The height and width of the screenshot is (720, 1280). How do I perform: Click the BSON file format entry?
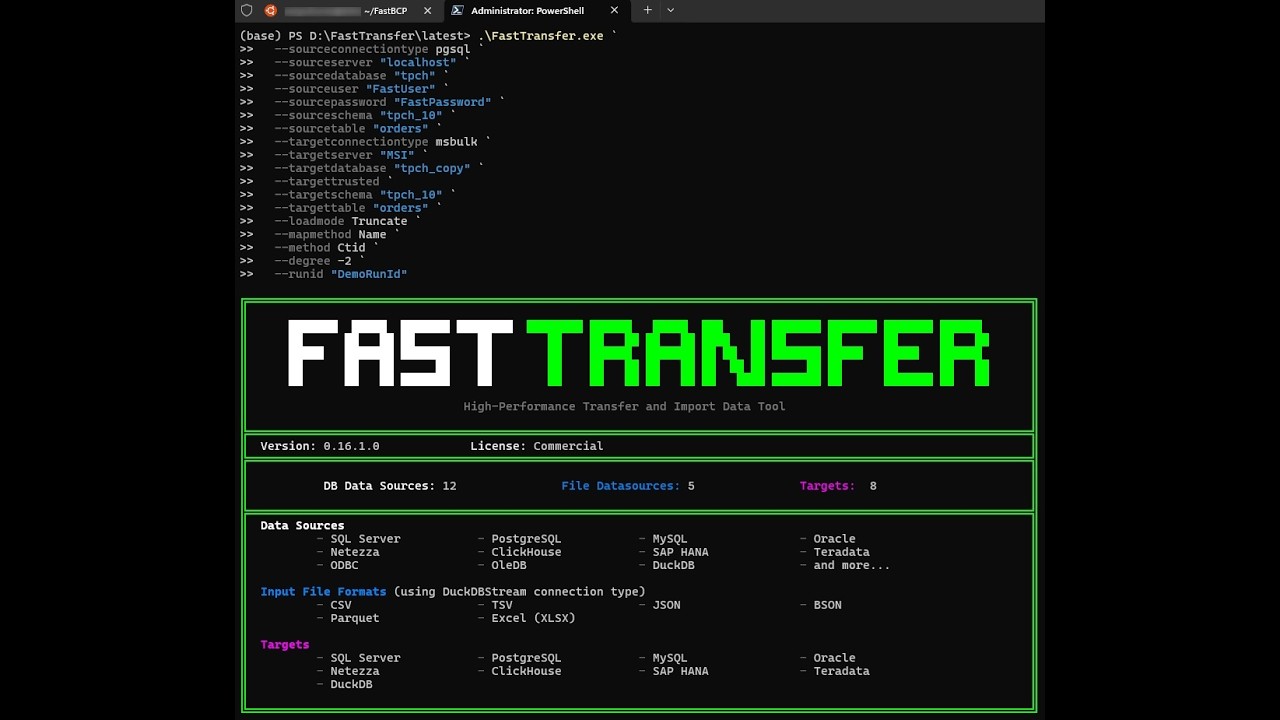[827, 605]
